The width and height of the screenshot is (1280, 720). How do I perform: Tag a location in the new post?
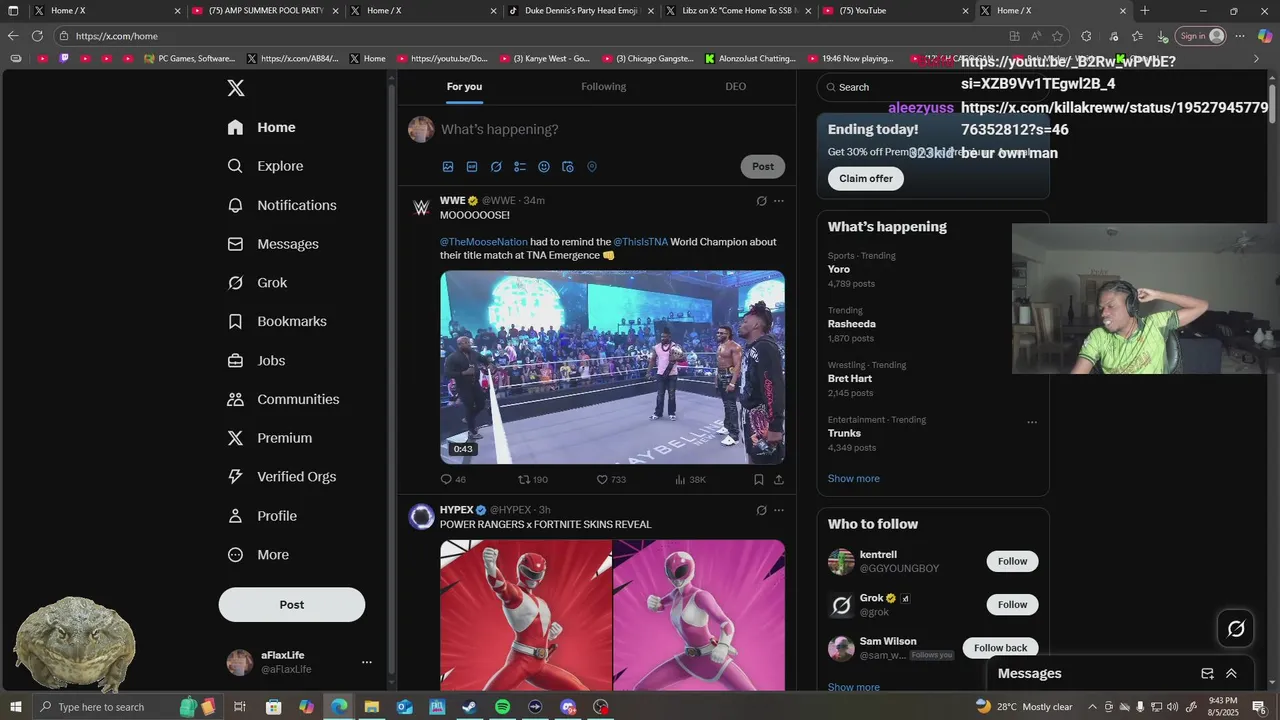click(592, 167)
